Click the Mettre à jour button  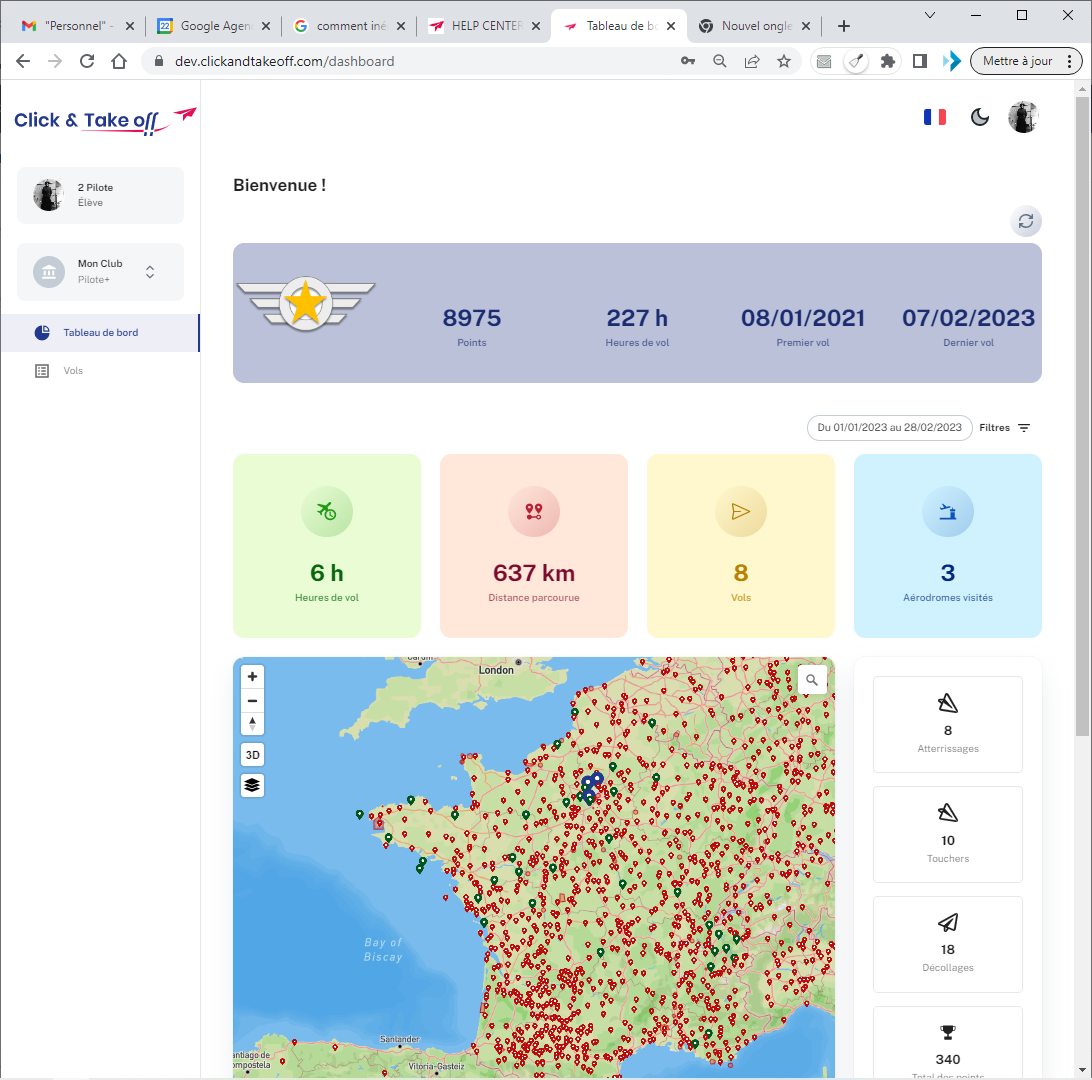pos(1025,61)
